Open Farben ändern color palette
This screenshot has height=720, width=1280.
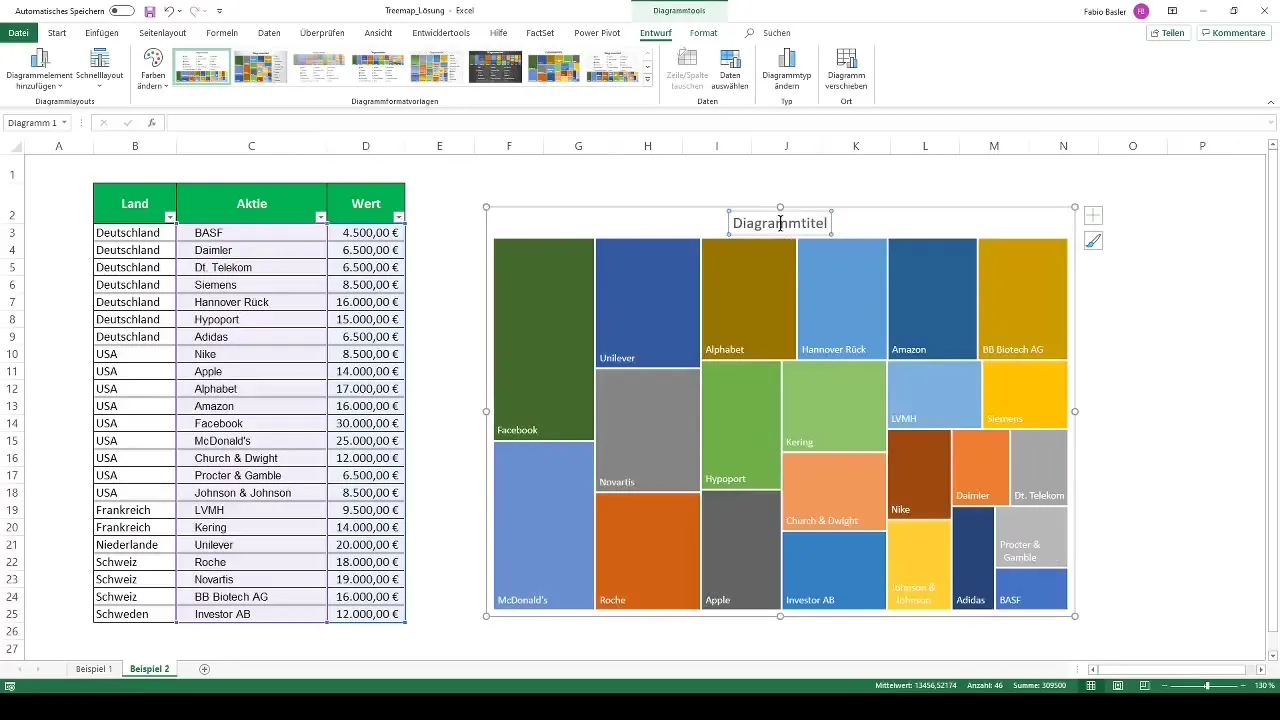[153, 69]
